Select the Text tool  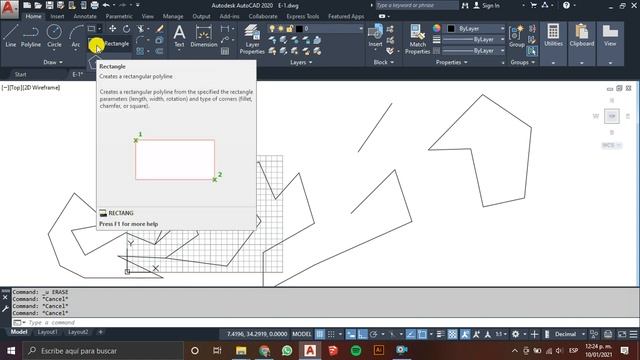(179, 36)
